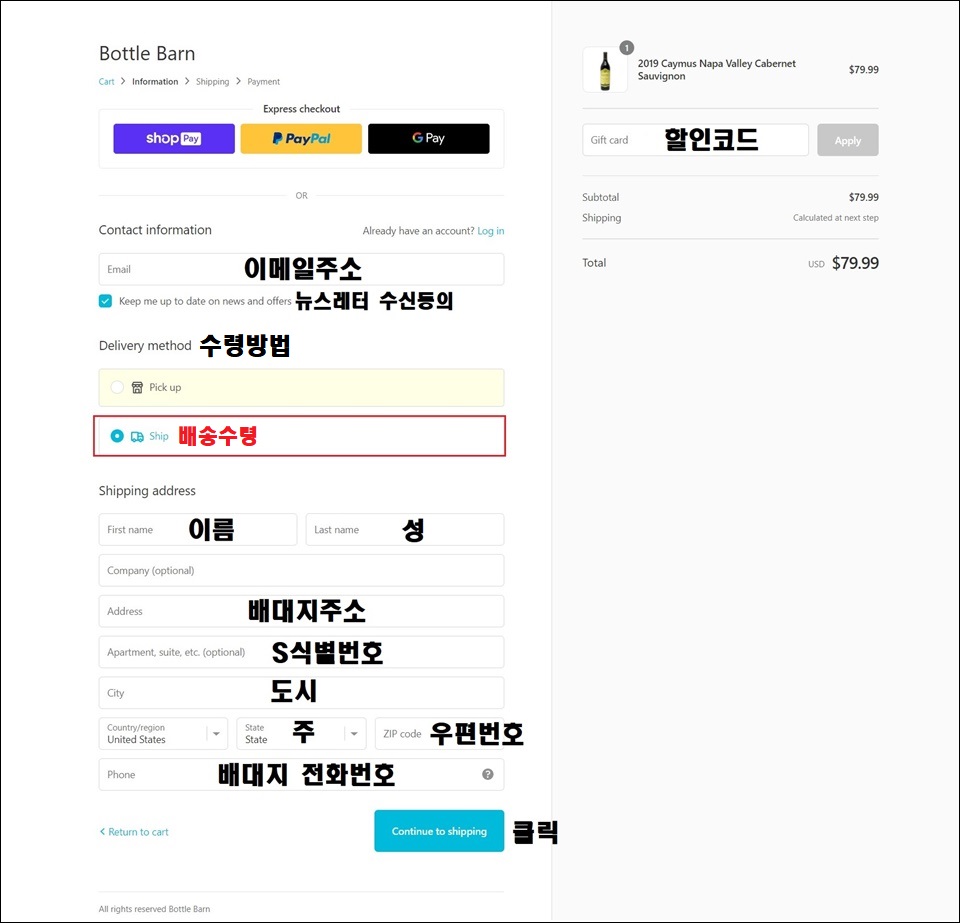Click the Log in link
This screenshot has width=960, height=923.
[490, 231]
